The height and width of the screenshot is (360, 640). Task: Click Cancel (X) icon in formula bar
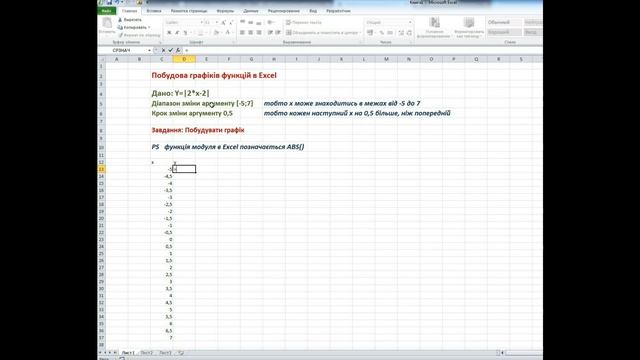(x=164, y=50)
